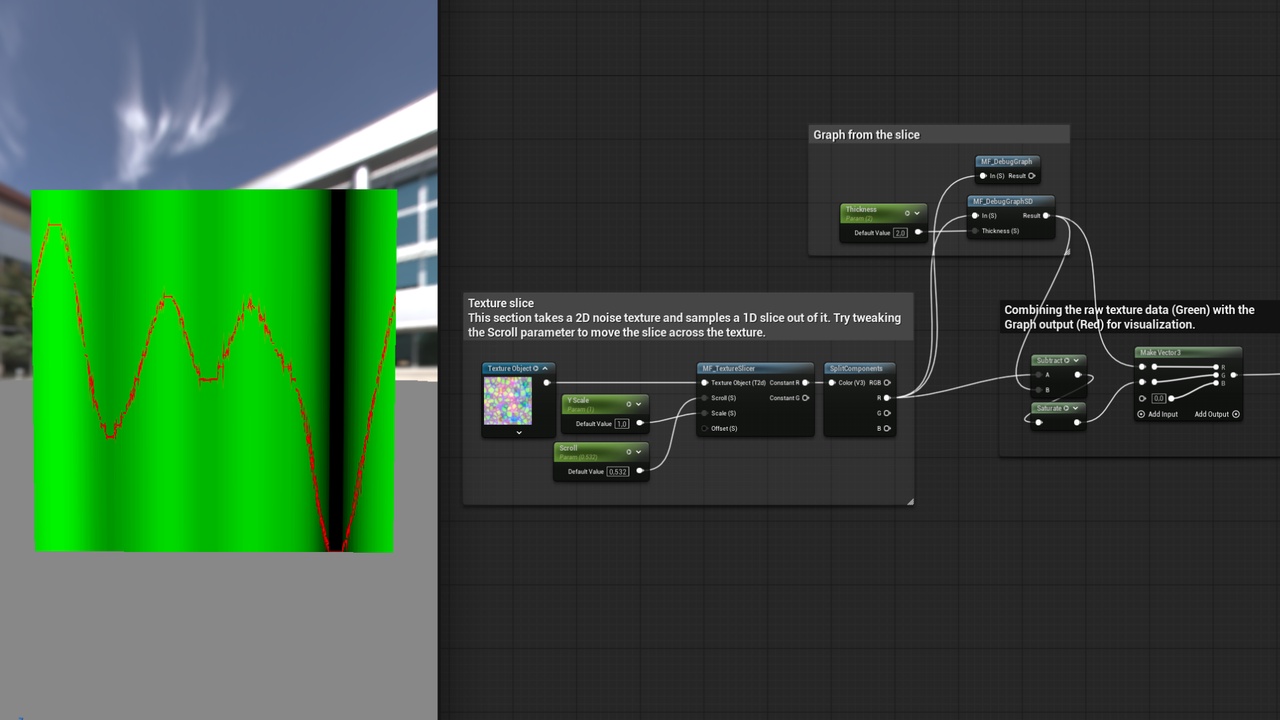Click the Saturate node output pin
The width and height of the screenshot is (1280, 720).
click(x=1077, y=422)
